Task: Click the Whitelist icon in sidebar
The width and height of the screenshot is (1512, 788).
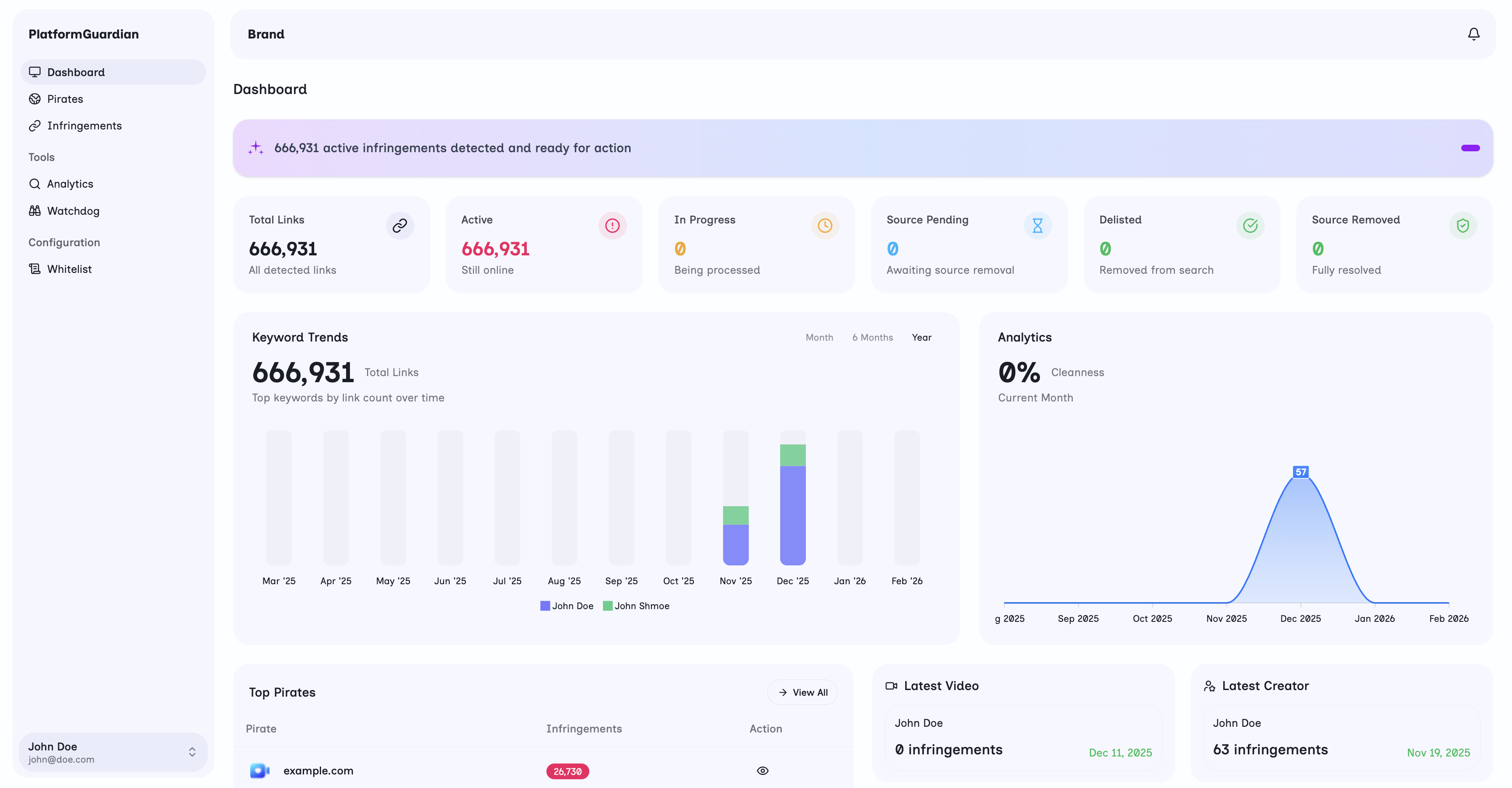Action: (35, 269)
